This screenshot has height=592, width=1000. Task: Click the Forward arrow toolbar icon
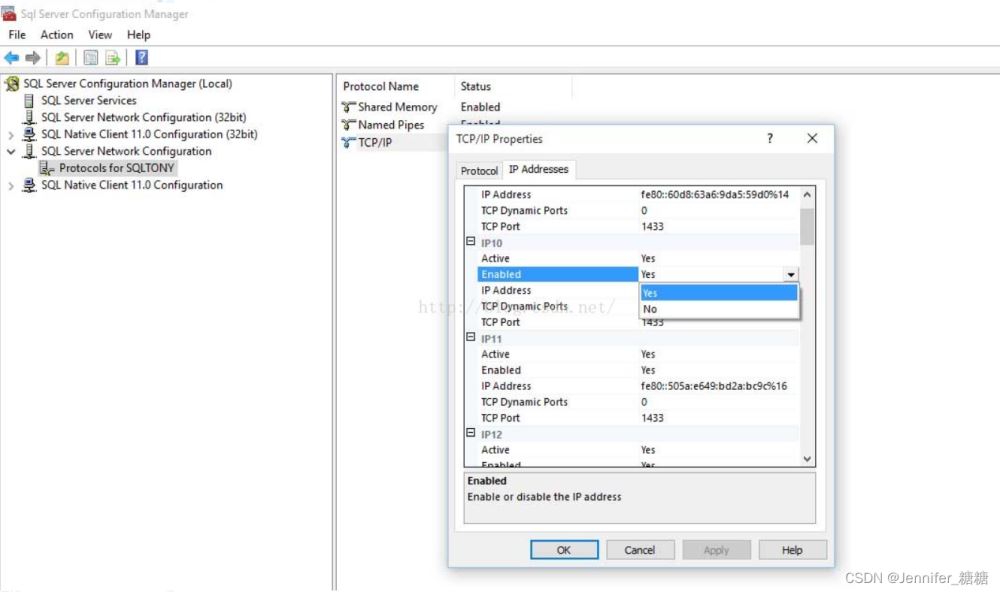(33, 58)
